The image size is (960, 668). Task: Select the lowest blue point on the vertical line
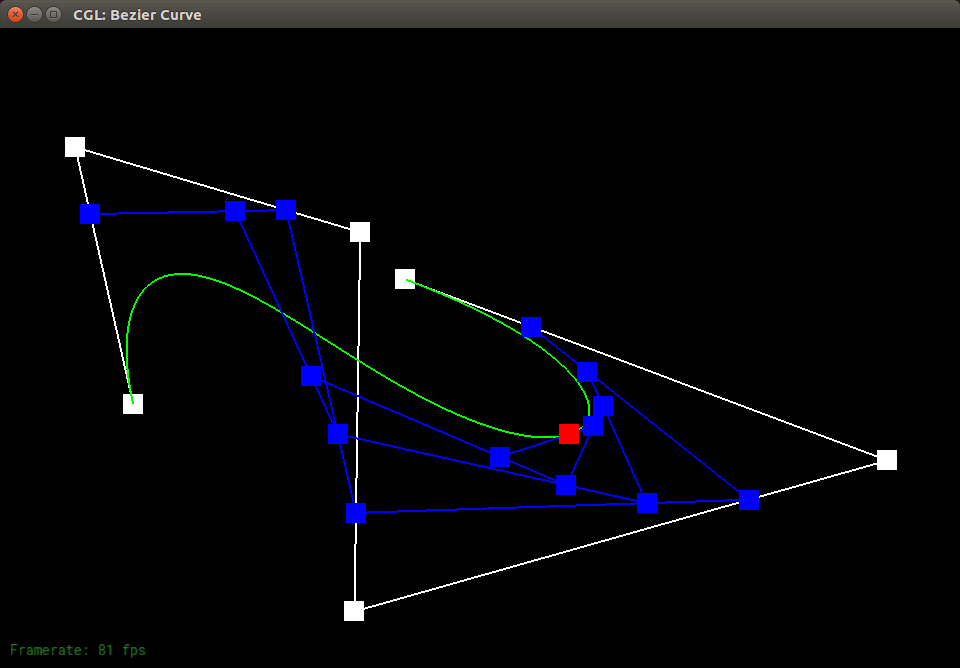coord(356,514)
